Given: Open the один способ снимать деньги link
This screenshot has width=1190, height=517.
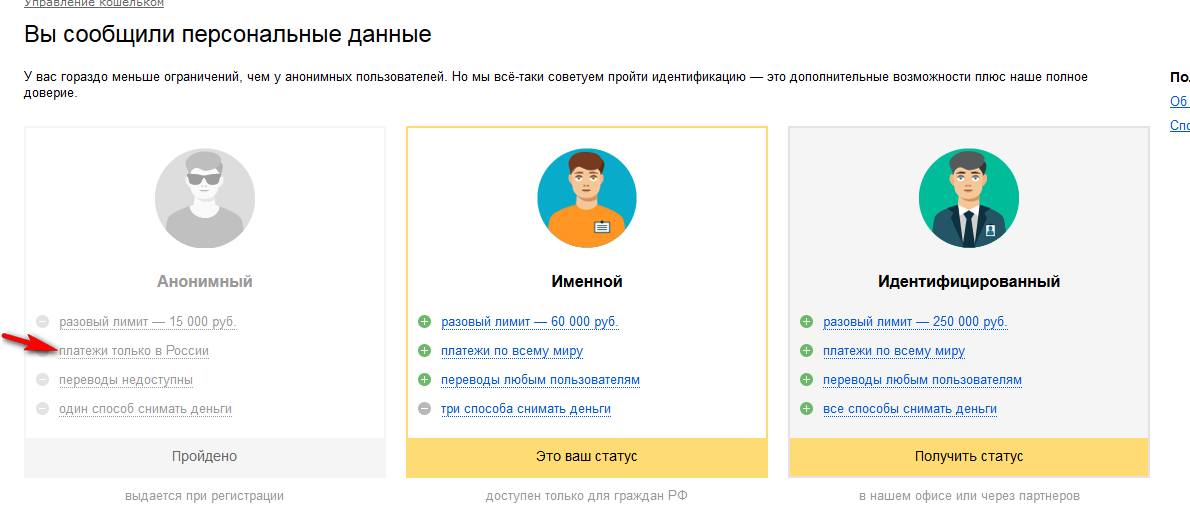Looking at the screenshot, I should [x=145, y=409].
